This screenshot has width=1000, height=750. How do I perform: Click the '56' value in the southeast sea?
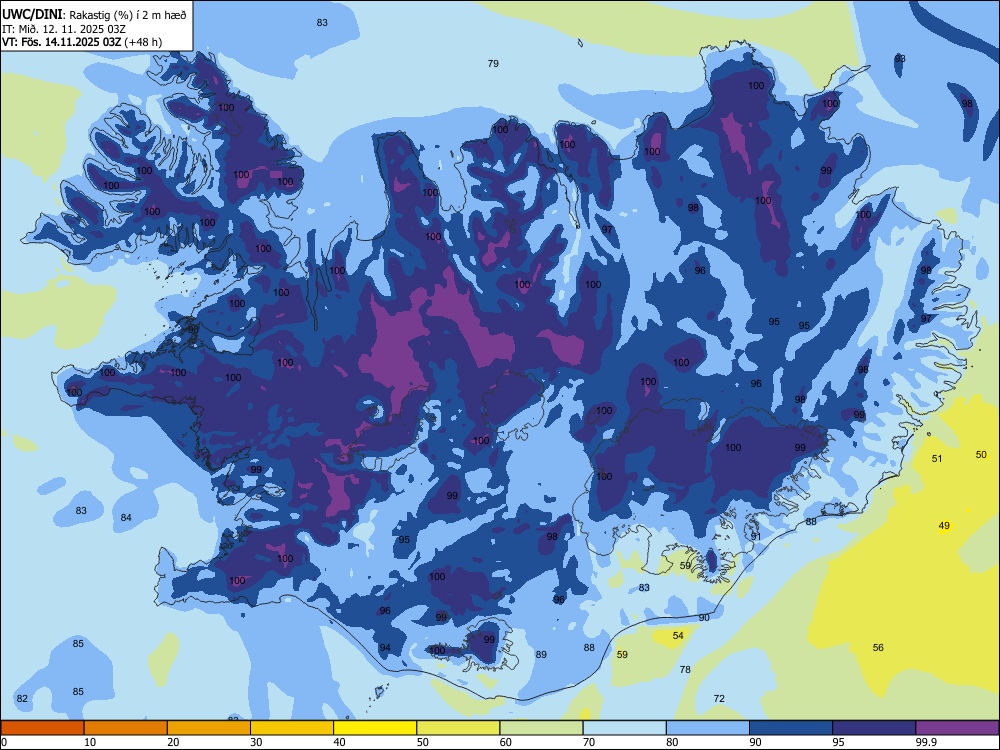pyautogui.click(x=878, y=647)
